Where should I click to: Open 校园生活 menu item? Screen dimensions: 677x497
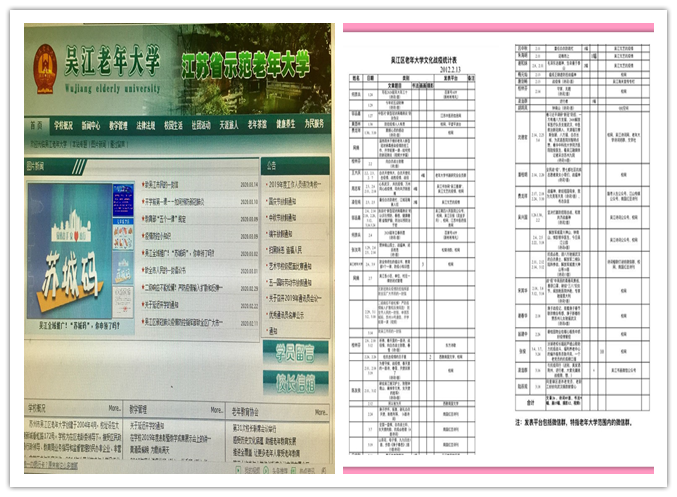173,125
